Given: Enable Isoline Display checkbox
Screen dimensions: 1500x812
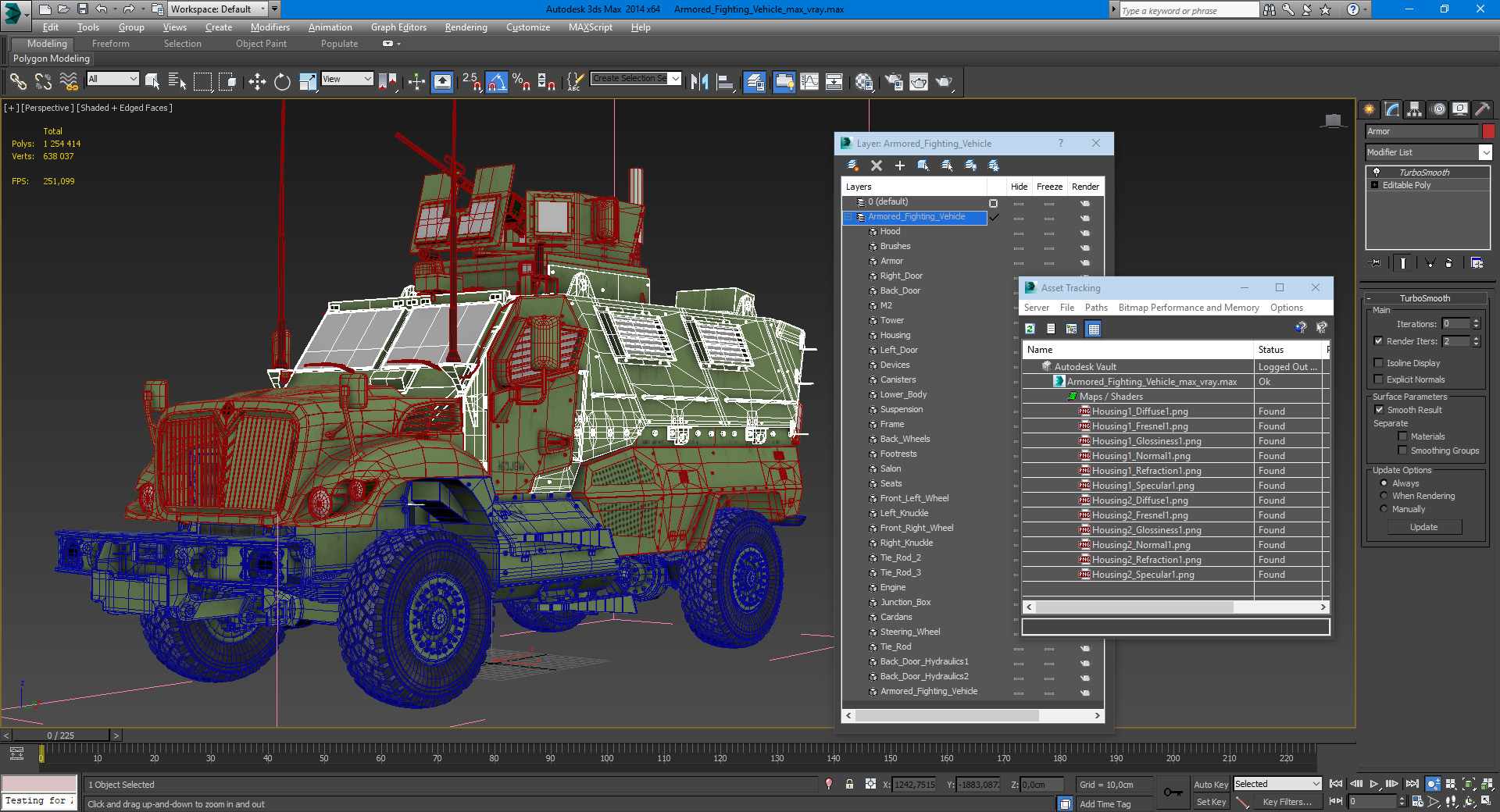Looking at the screenshot, I should pos(1379,363).
